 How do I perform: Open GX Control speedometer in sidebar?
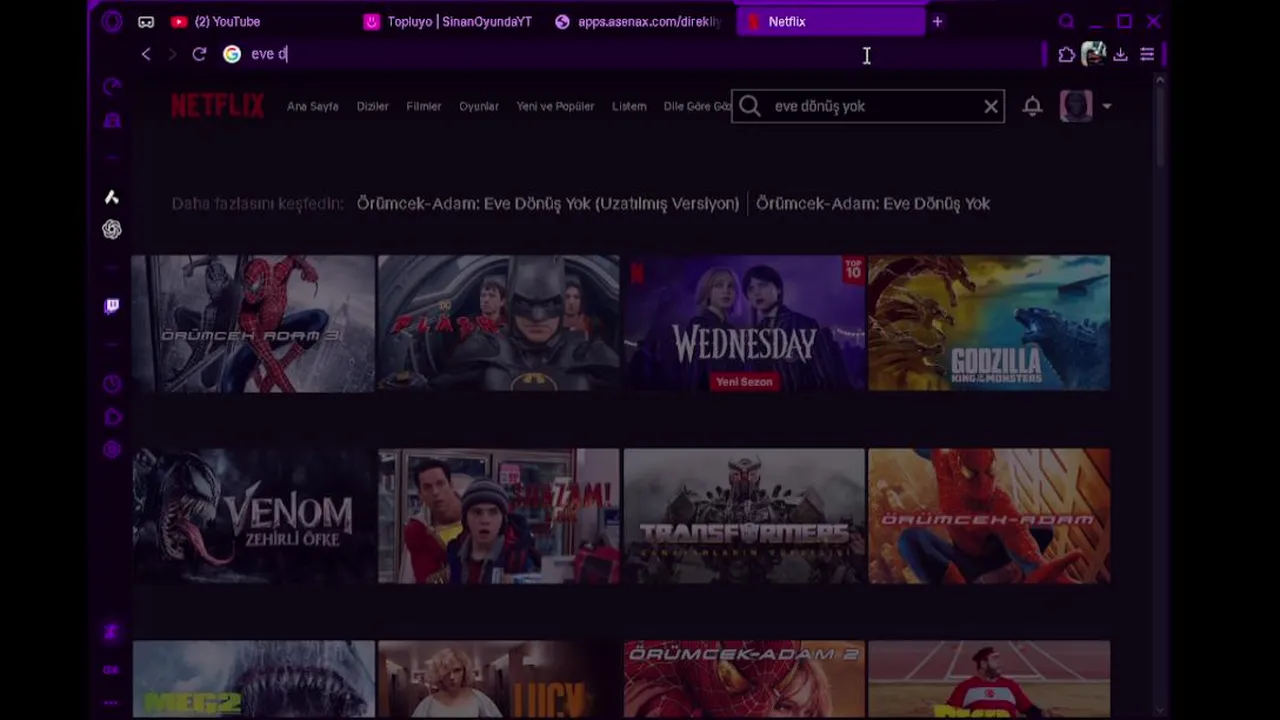[112, 87]
